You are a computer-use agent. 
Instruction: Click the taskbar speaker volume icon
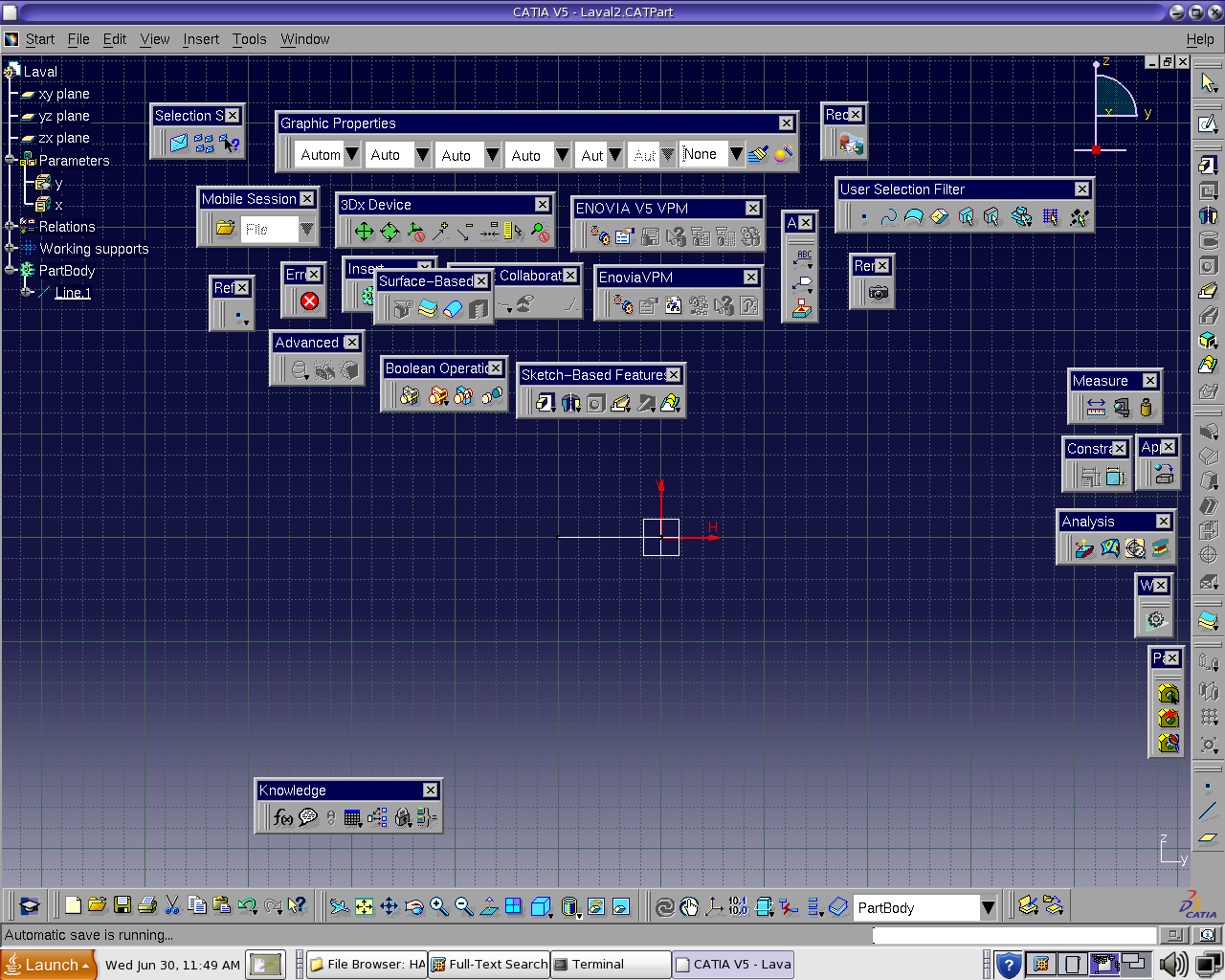pyautogui.click(x=1173, y=965)
